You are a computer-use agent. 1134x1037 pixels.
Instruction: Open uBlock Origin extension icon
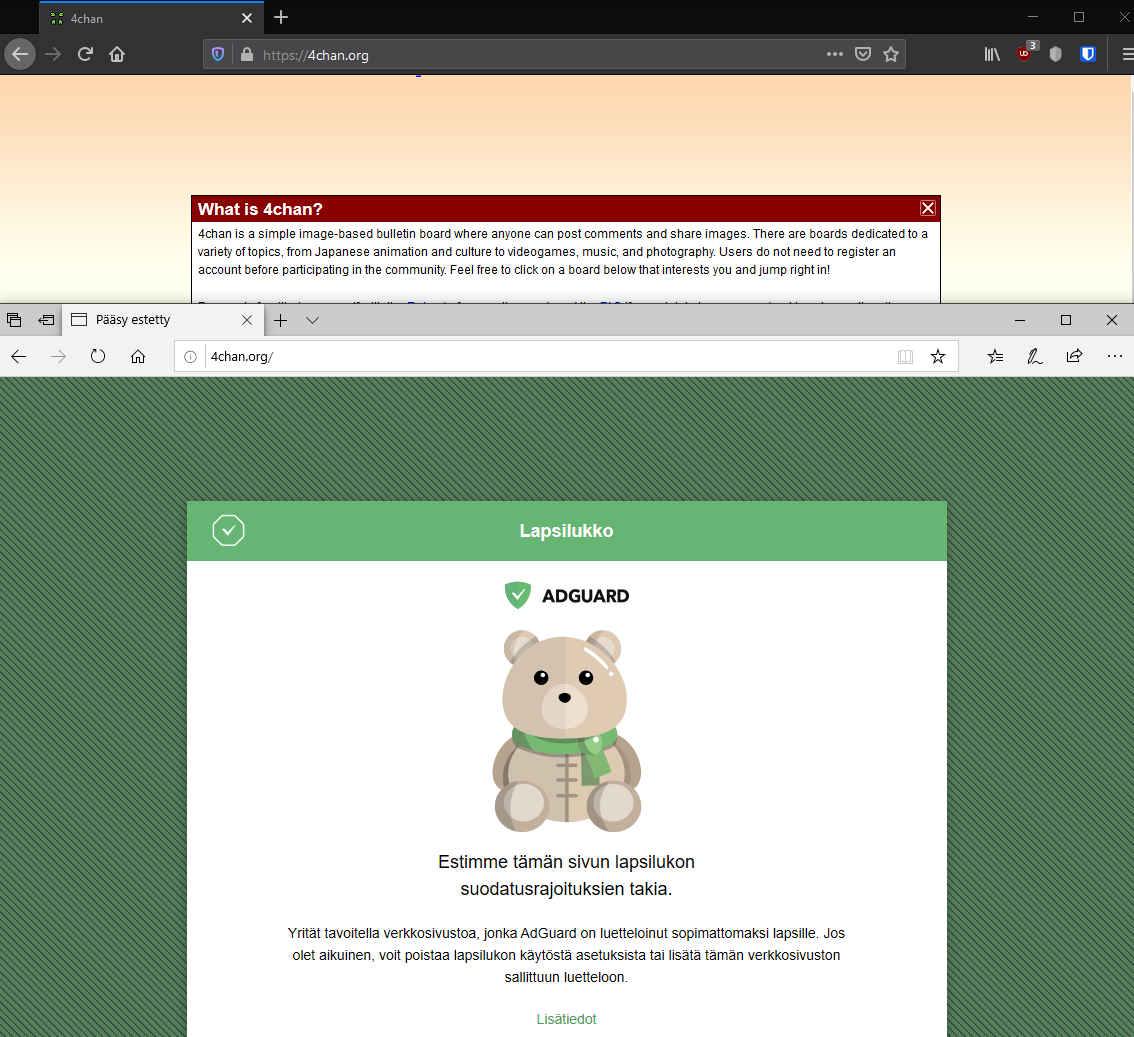pyautogui.click(x=1026, y=53)
